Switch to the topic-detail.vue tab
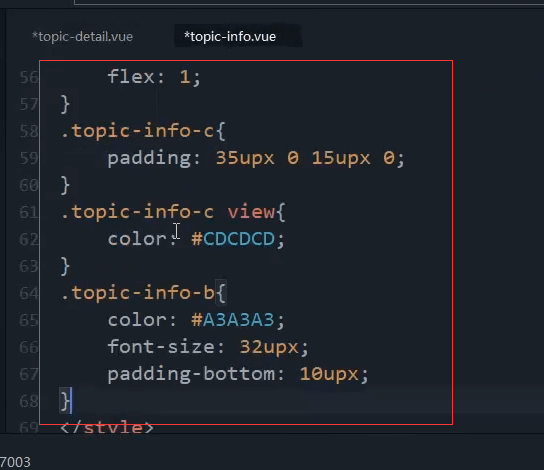 coord(82,36)
